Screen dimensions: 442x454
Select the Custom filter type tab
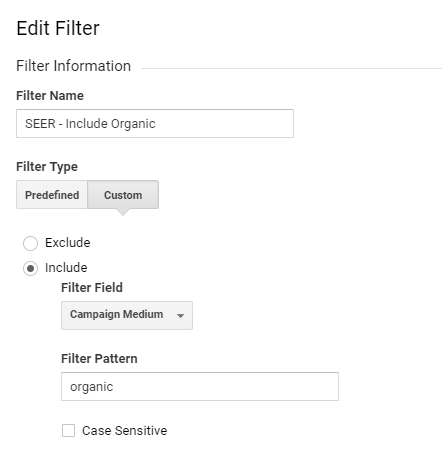[123, 195]
